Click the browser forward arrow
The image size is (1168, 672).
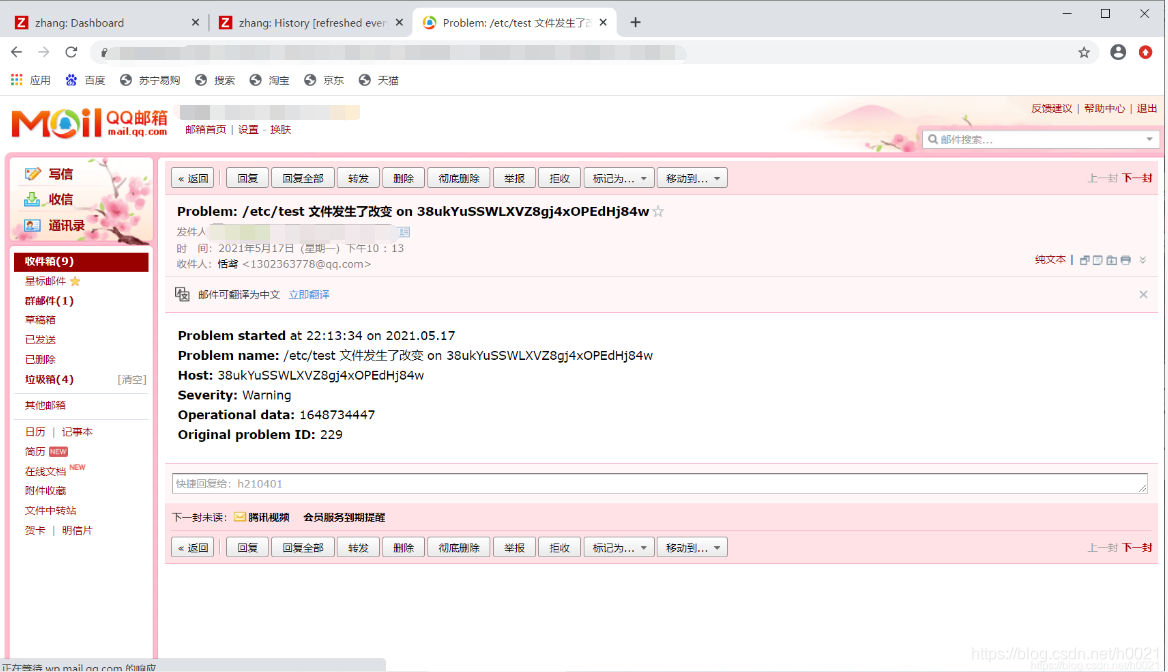44,52
